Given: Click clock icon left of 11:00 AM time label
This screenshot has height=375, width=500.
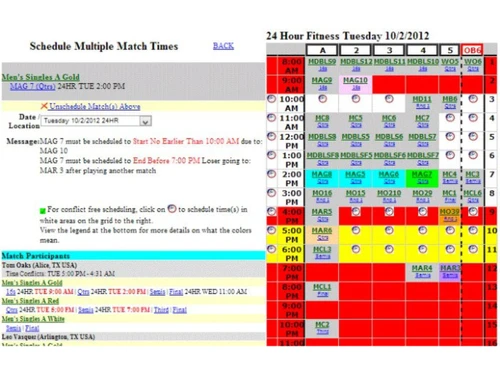Looking at the screenshot, I should coord(272,117).
